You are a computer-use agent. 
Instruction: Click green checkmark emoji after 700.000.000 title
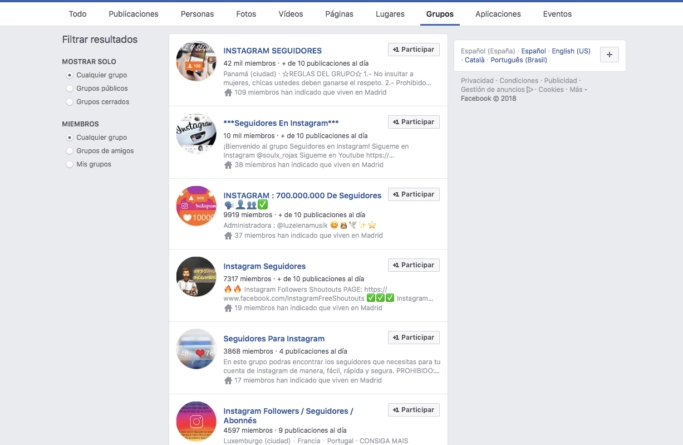pos(263,204)
